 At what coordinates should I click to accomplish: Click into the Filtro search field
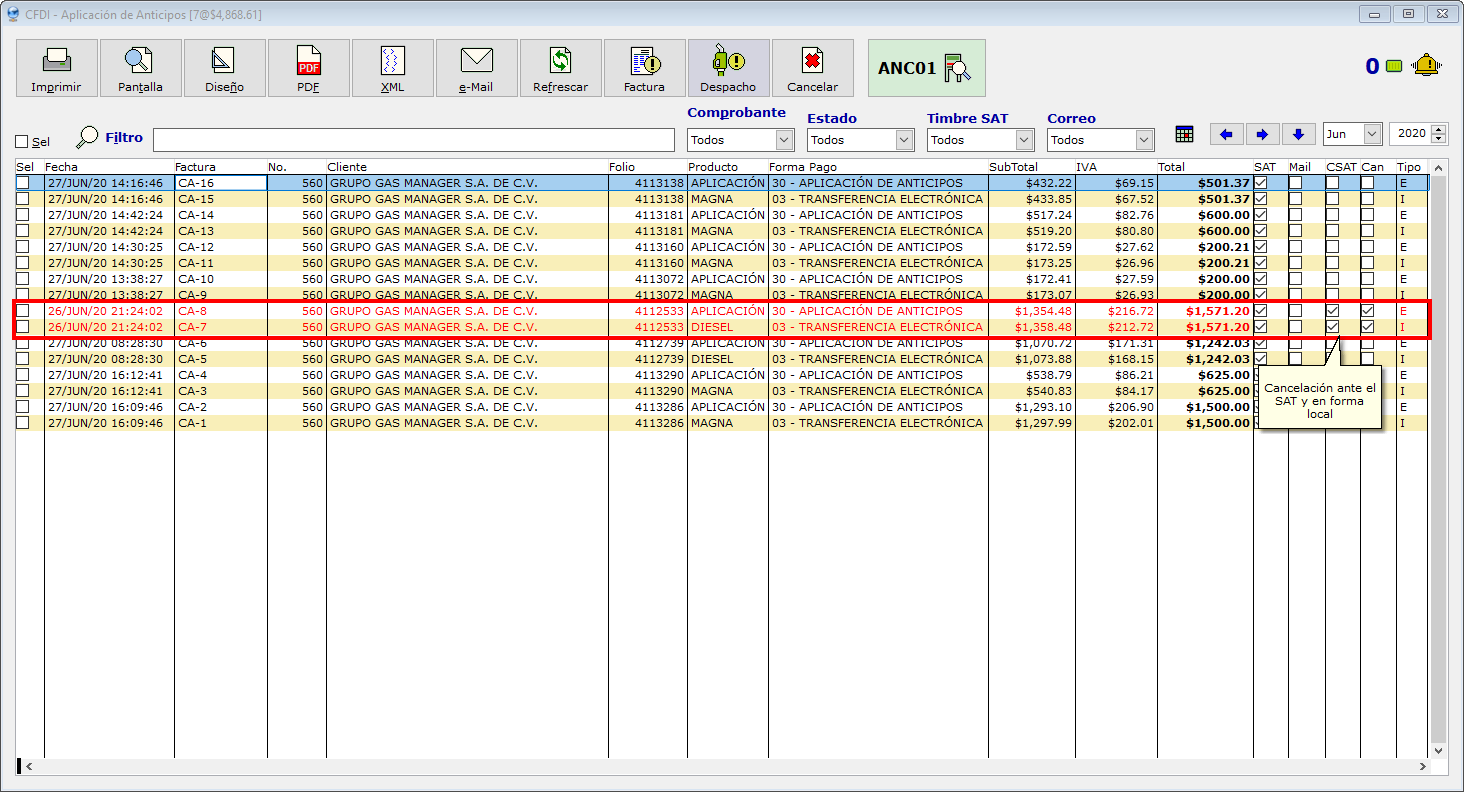(x=413, y=140)
